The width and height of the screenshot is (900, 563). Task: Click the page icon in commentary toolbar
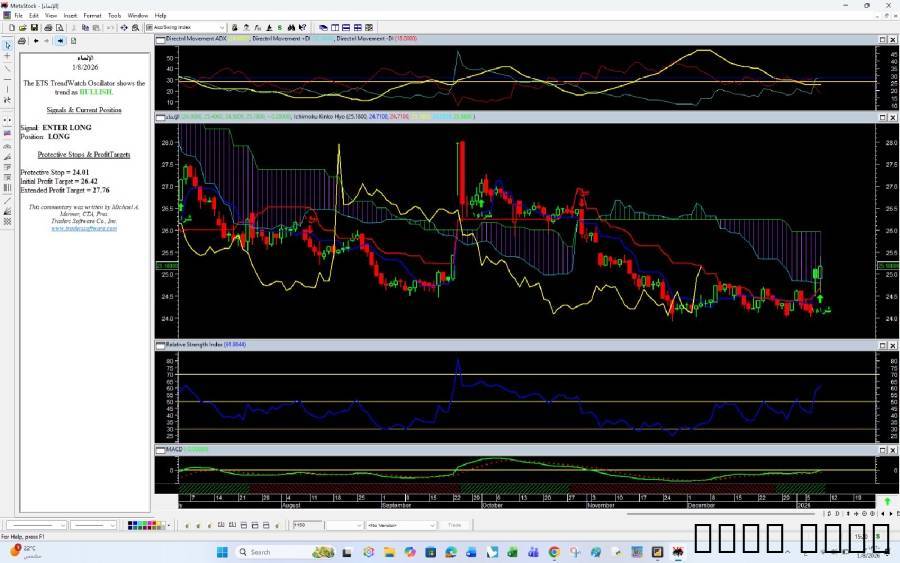tap(73, 41)
